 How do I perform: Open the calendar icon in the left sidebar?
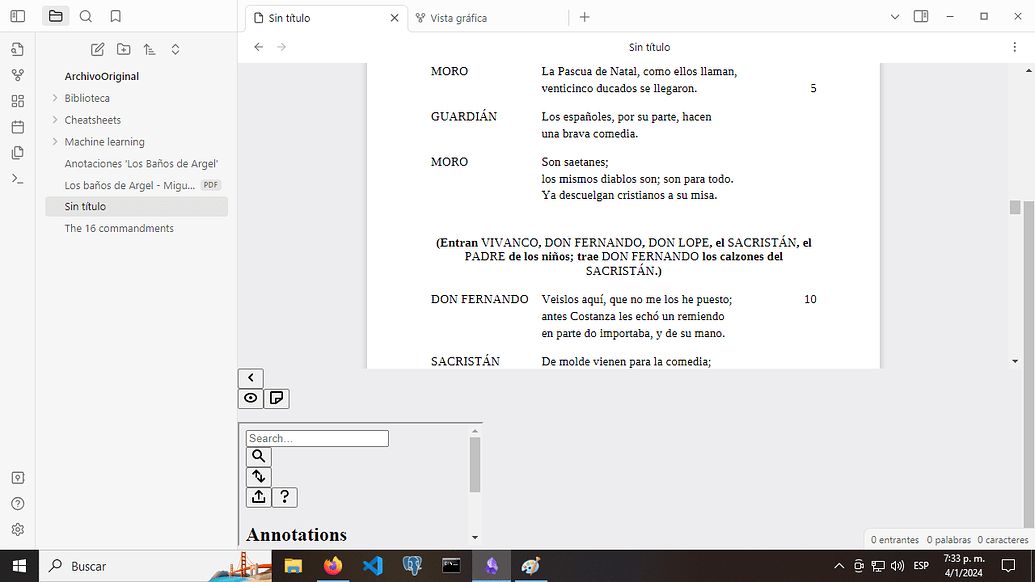coord(17,128)
